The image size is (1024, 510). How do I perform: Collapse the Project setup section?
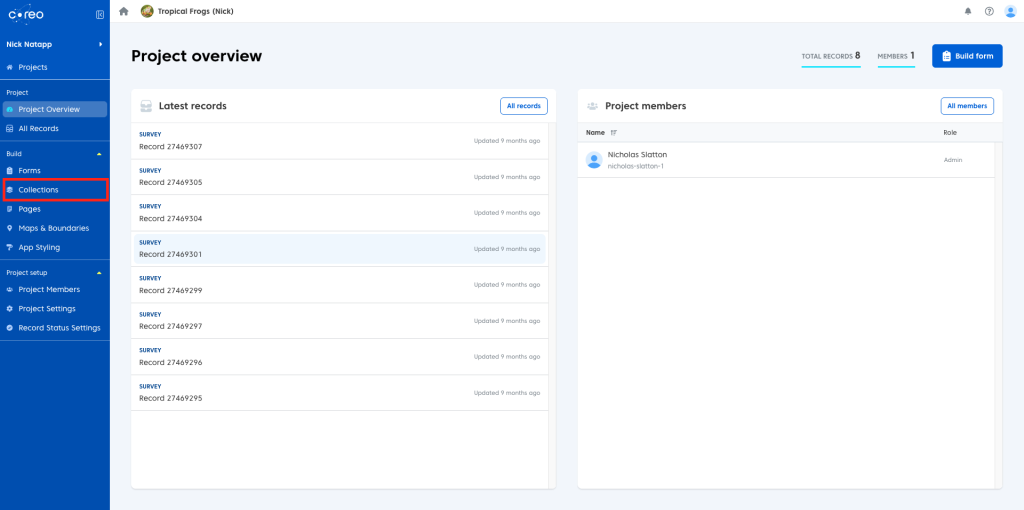point(98,272)
